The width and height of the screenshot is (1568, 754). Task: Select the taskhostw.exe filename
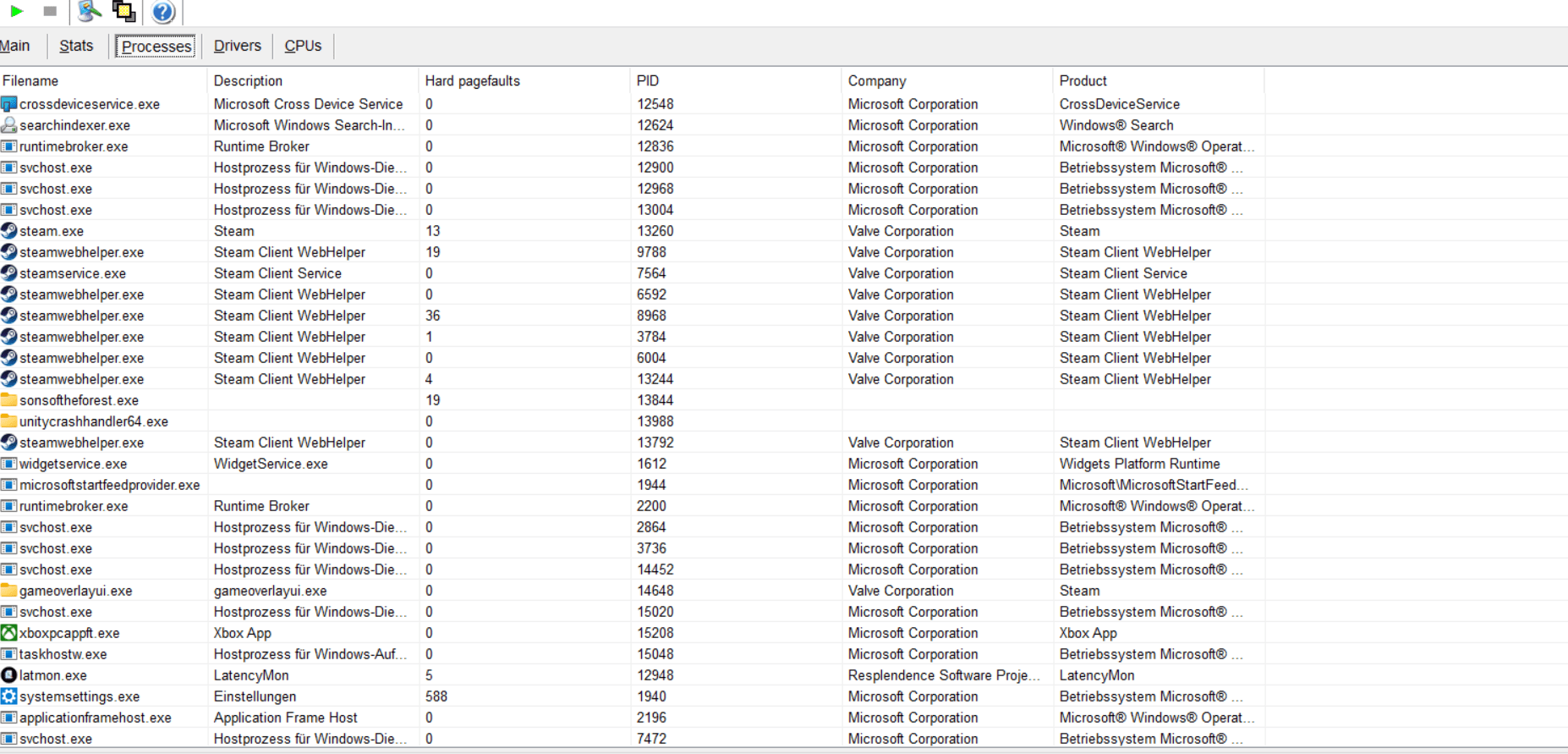coord(63,654)
